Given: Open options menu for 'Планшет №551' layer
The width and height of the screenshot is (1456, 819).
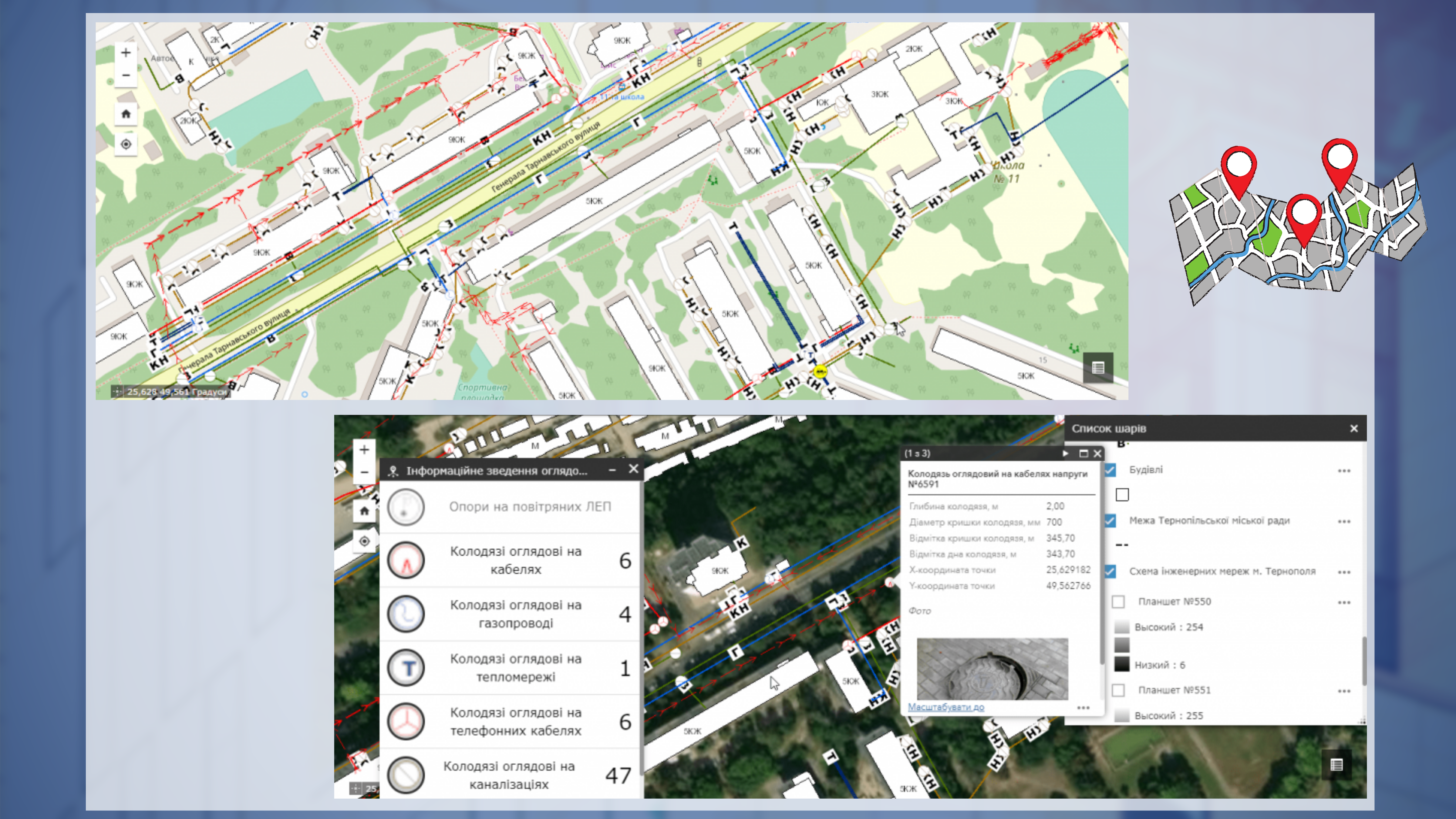Looking at the screenshot, I should (1344, 691).
